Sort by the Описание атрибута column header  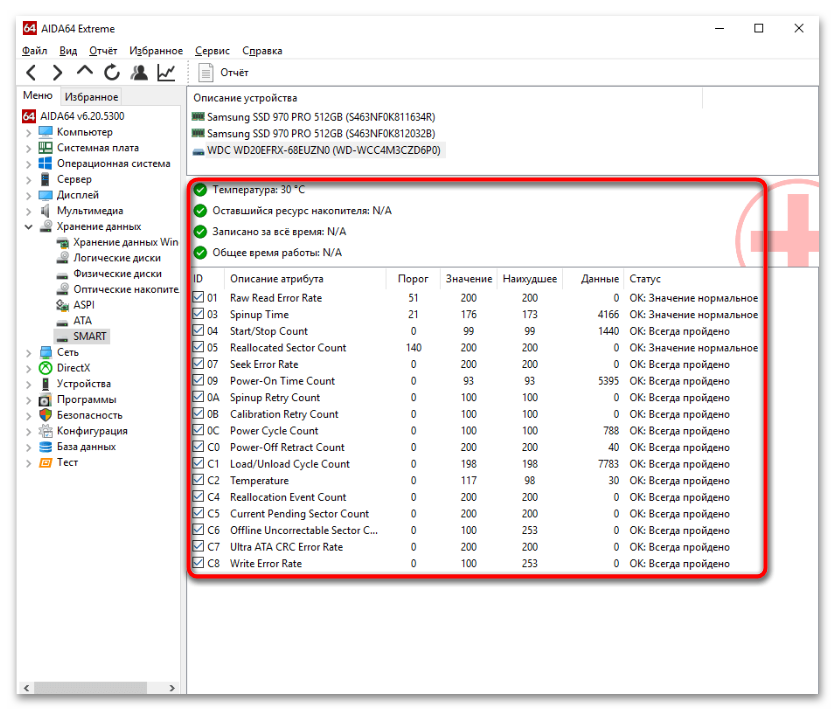click(x=306, y=279)
